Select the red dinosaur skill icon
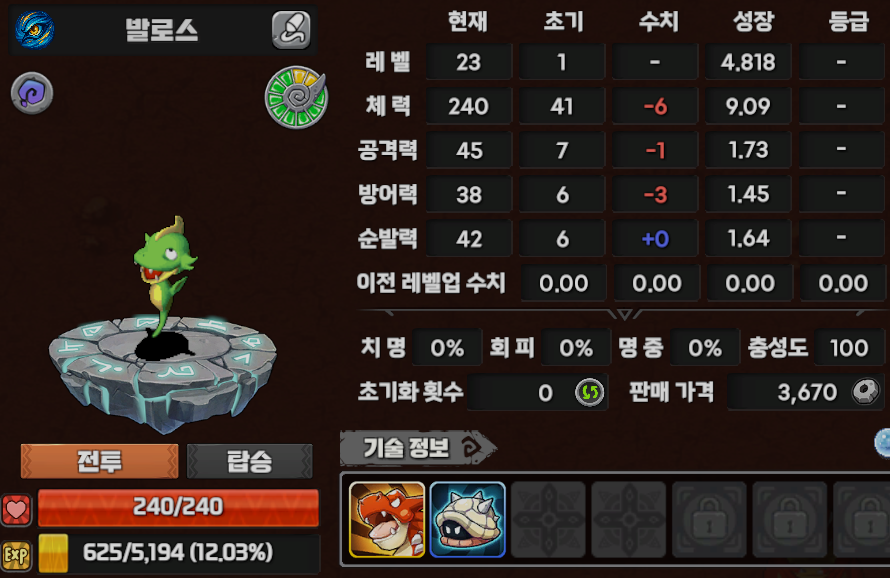The height and width of the screenshot is (578, 890). [x=387, y=520]
